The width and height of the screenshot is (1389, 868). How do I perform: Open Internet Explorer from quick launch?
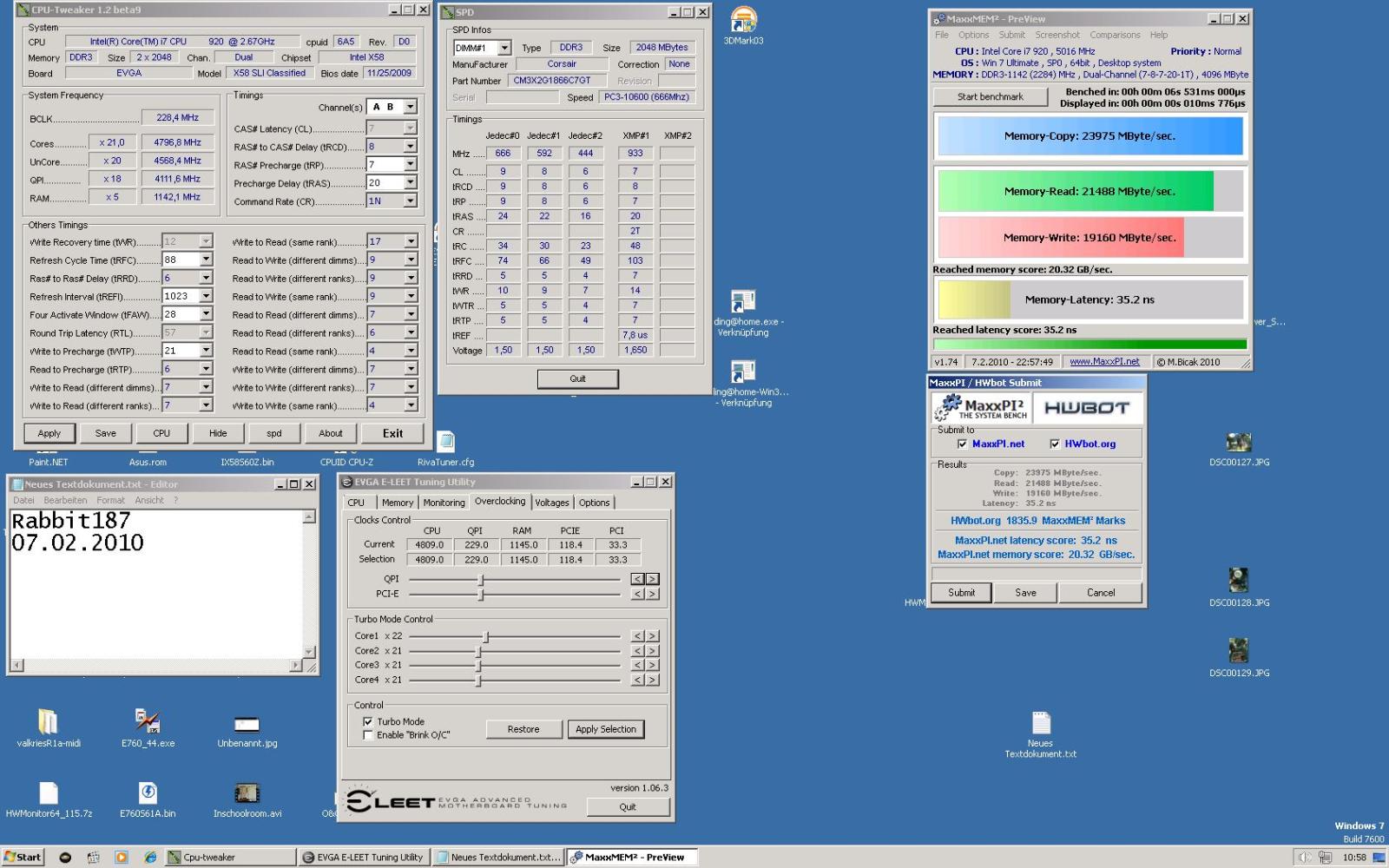pyautogui.click(x=149, y=857)
